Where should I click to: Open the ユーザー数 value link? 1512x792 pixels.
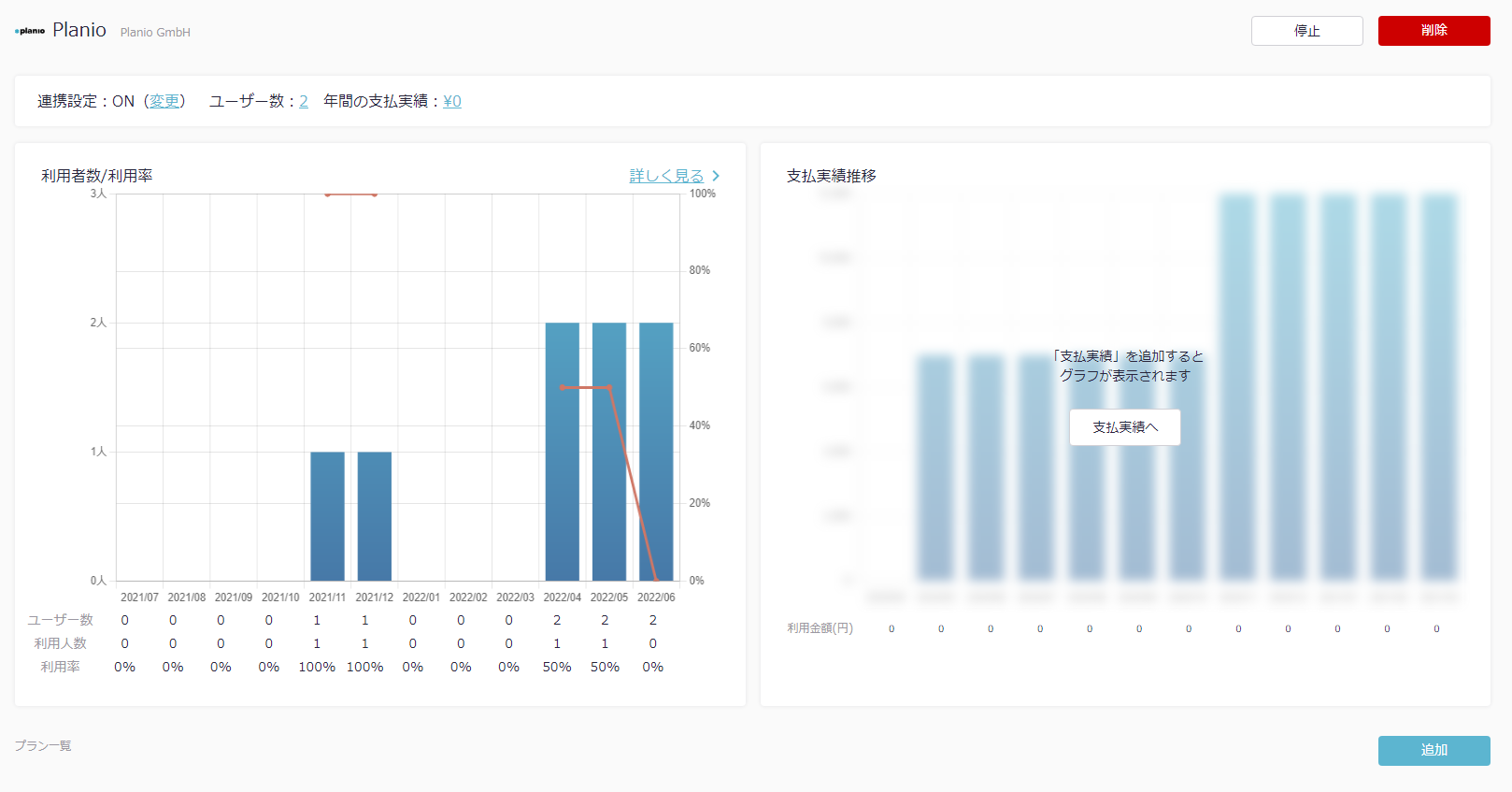[x=304, y=101]
